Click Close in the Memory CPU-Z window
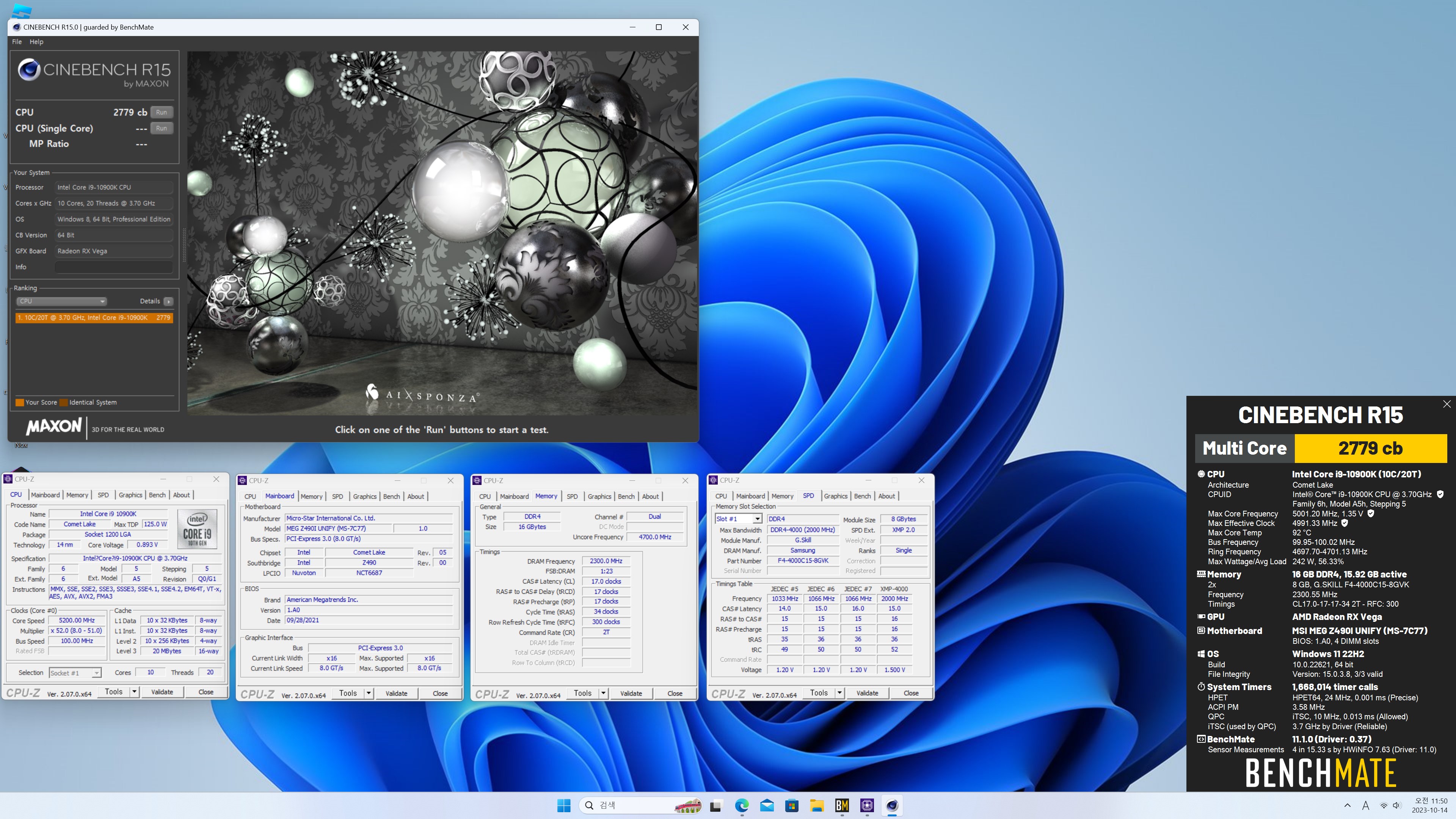 tap(675, 693)
